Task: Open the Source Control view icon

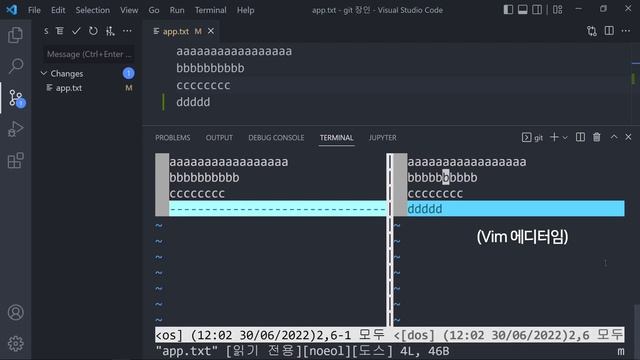Action: (16, 98)
